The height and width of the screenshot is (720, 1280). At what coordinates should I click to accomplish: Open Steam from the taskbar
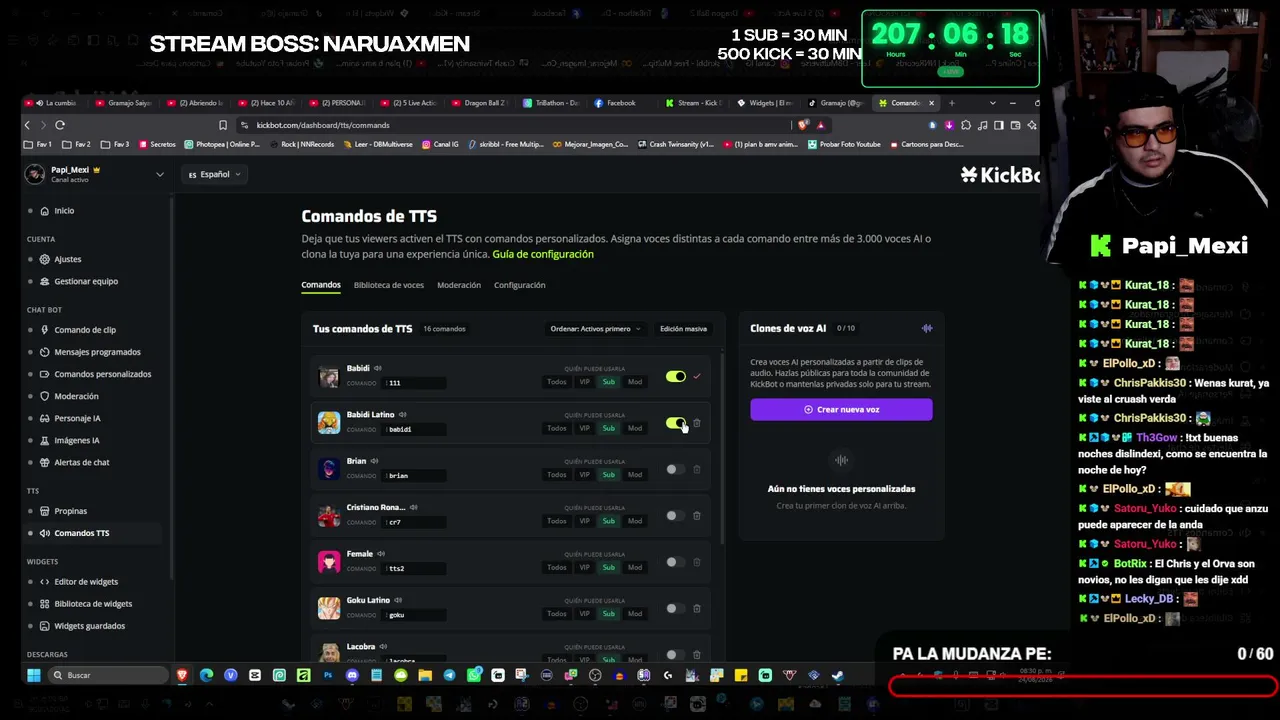[x=838, y=675]
